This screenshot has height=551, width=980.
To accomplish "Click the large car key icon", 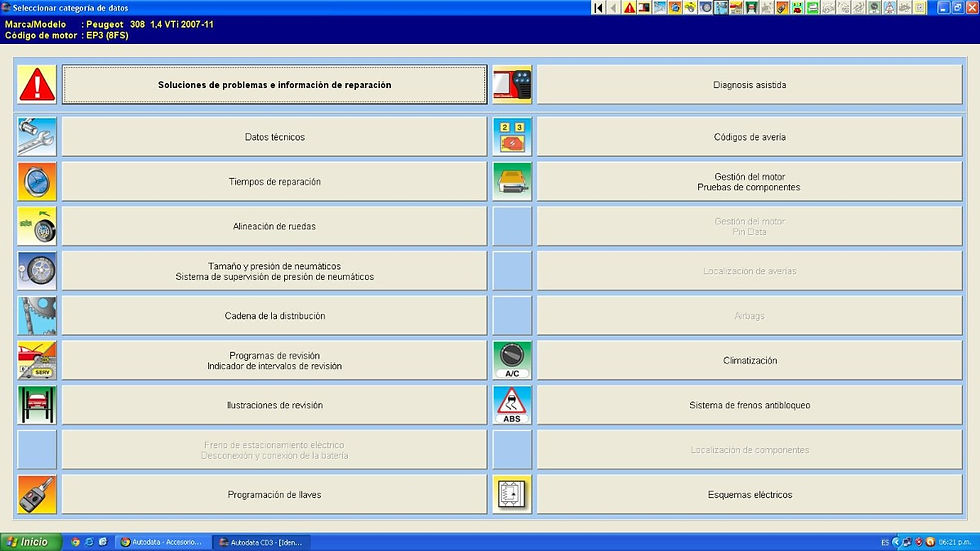I will point(37,494).
